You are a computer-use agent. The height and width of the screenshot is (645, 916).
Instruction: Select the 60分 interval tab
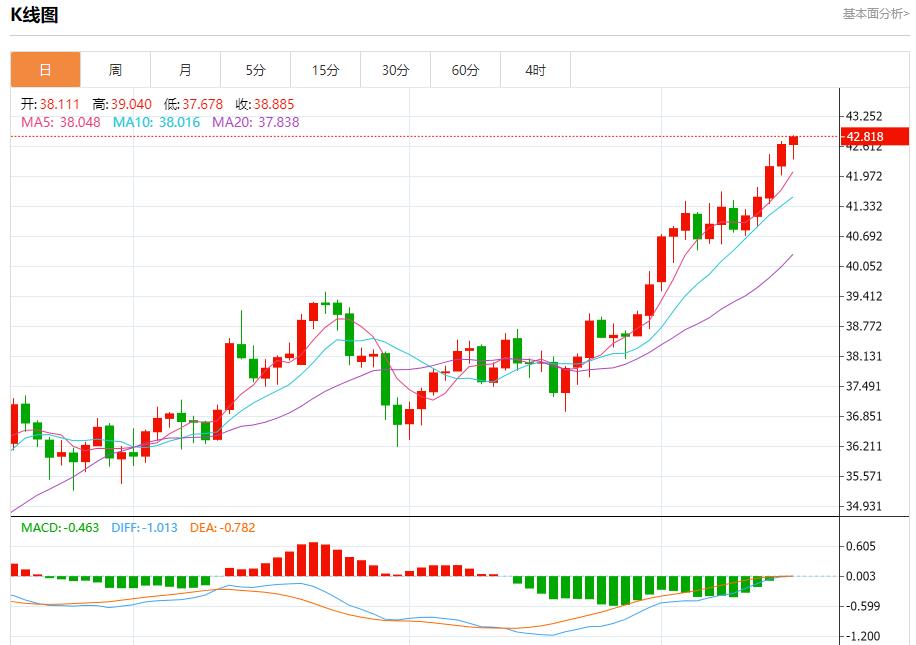(x=464, y=69)
